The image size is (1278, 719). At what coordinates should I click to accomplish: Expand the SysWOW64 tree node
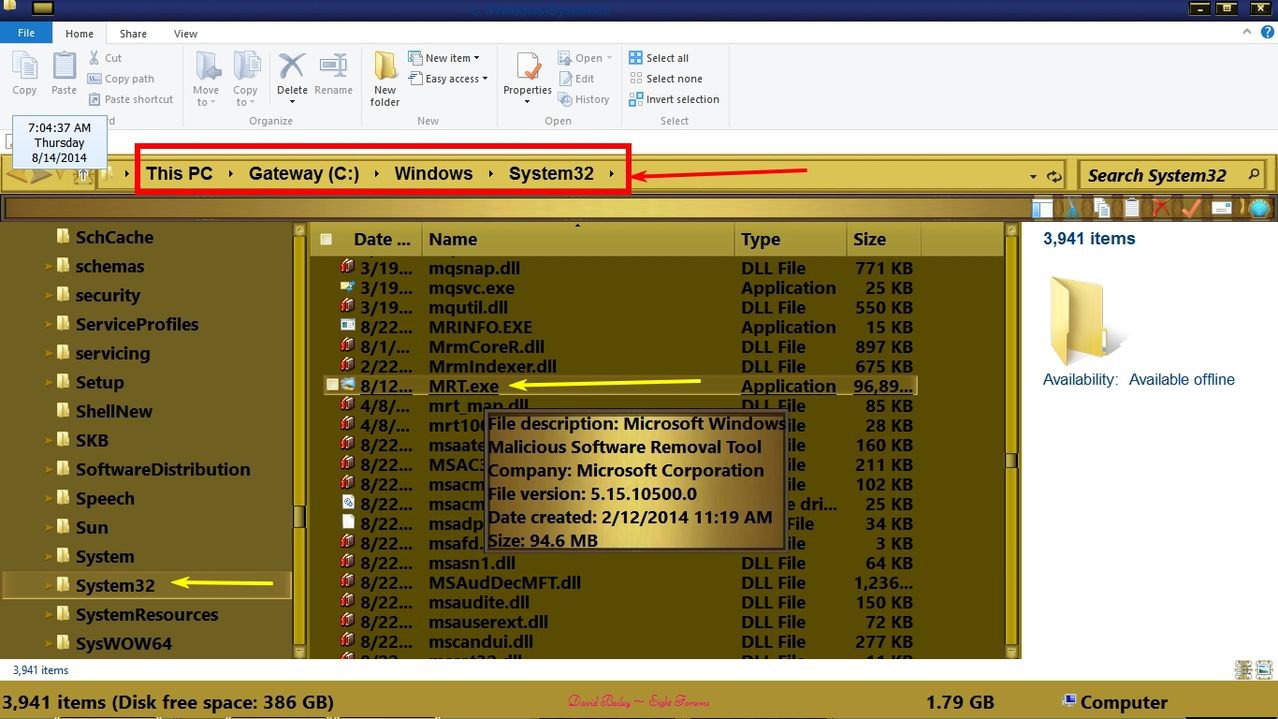pyautogui.click(x=50, y=644)
